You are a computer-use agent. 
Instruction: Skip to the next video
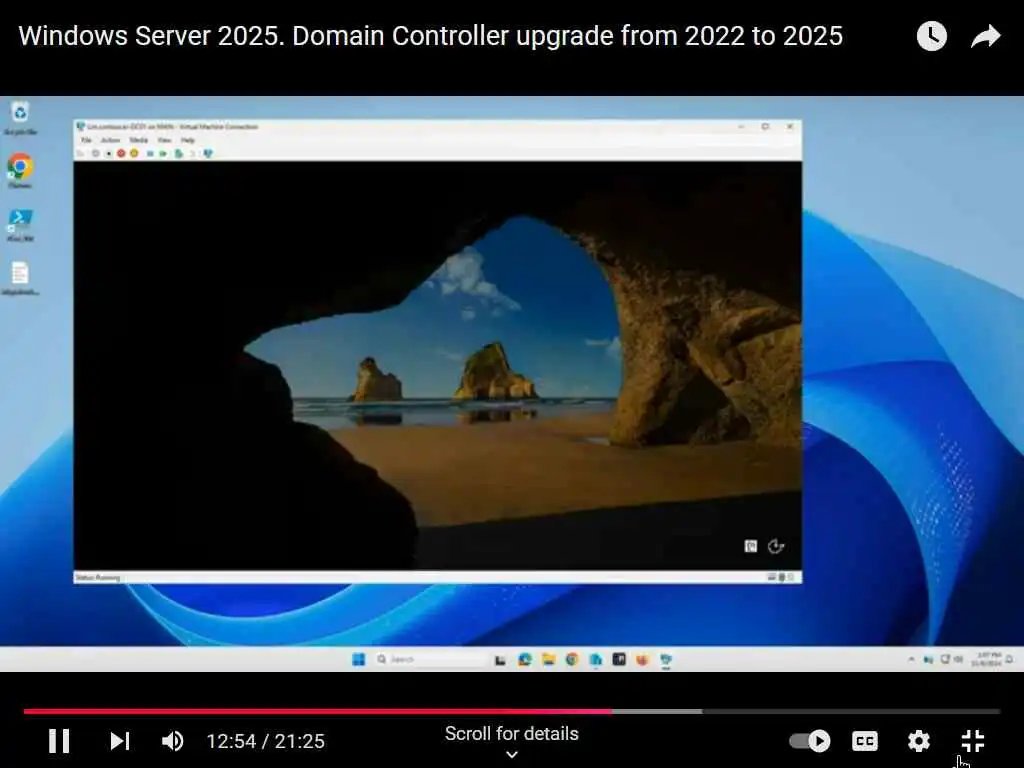point(120,741)
